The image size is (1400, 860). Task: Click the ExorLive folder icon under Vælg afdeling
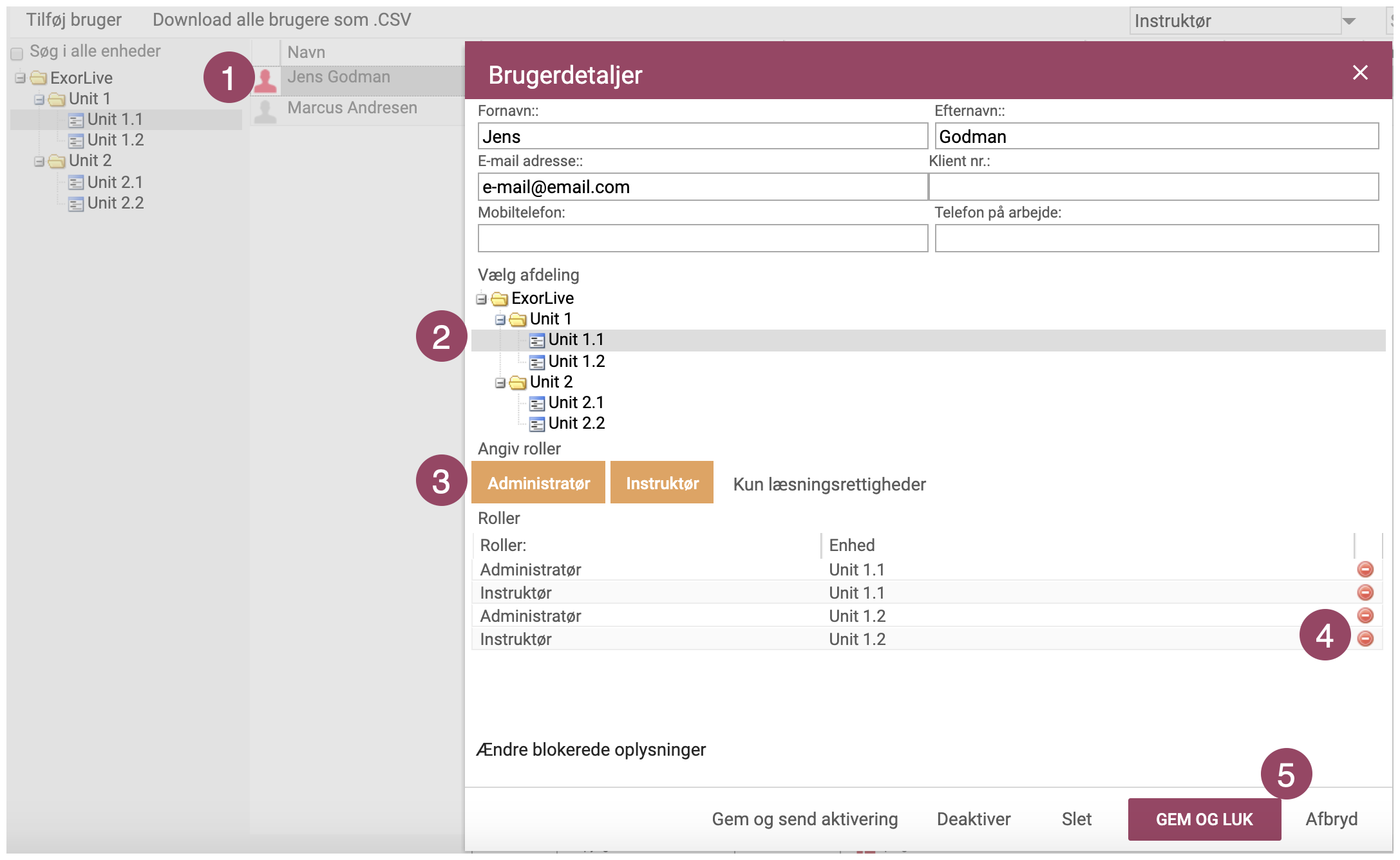pyautogui.click(x=500, y=299)
